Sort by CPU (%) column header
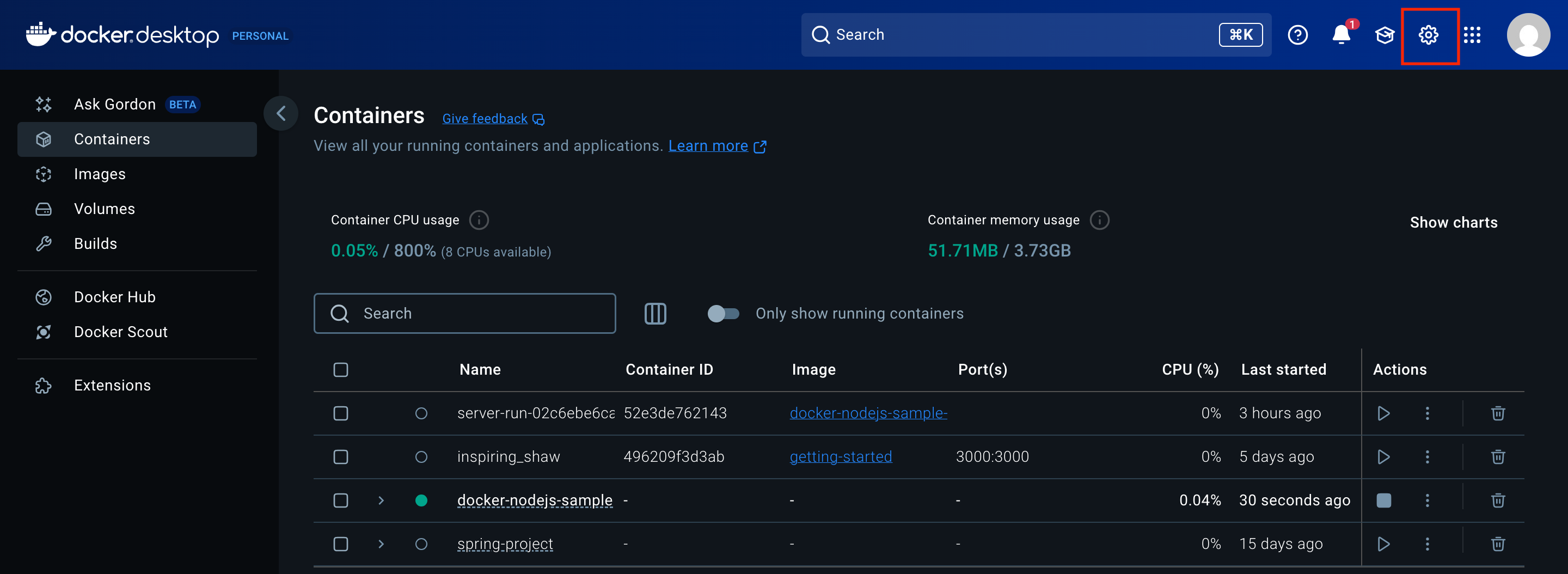This screenshot has width=1568, height=574. point(1190,369)
